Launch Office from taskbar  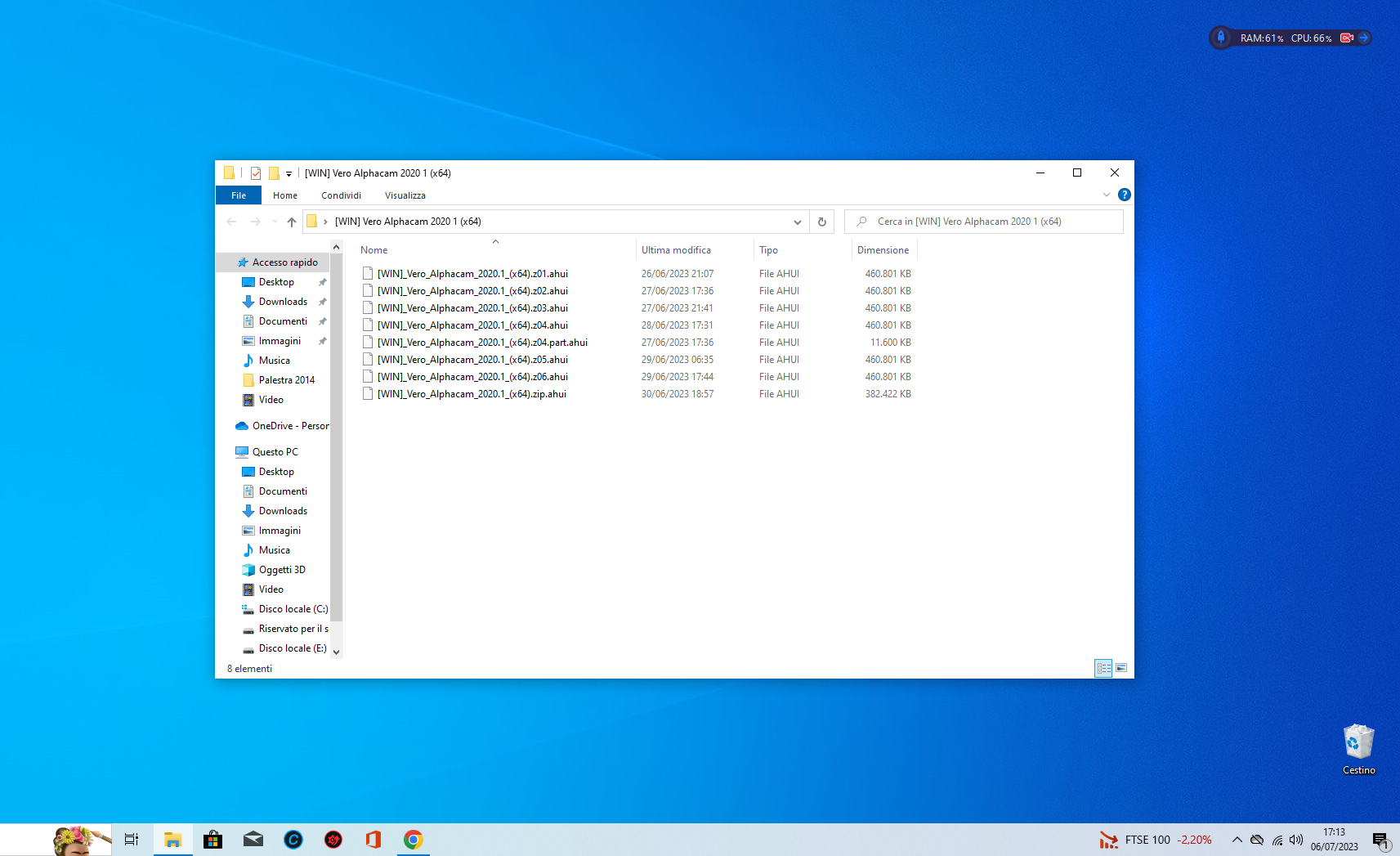(373, 840)
